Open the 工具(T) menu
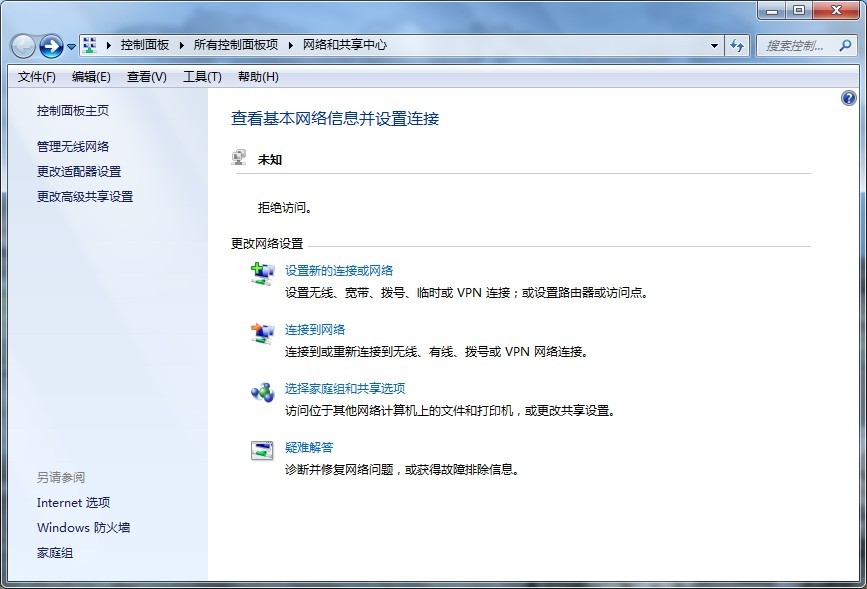867x589 pixels. click(x=202, y=77)
